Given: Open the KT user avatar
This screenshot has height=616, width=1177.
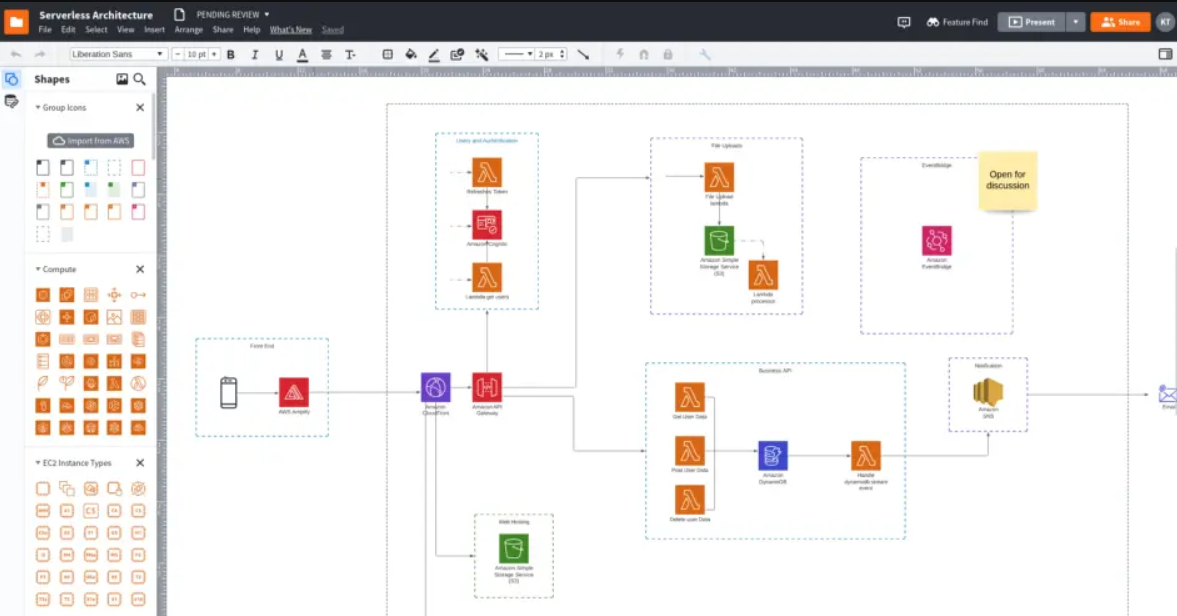Looking at the screenshot, I should 1164,23.
